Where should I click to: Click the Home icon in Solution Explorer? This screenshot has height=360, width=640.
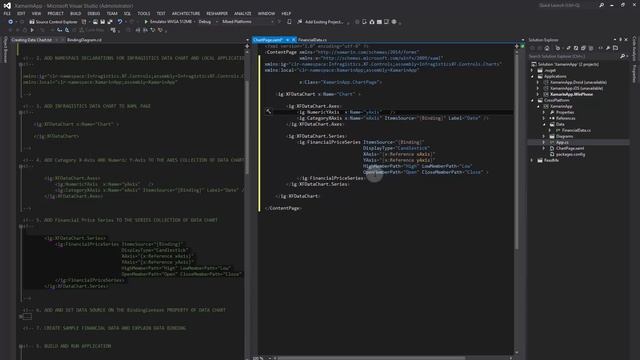pos(547,48)
